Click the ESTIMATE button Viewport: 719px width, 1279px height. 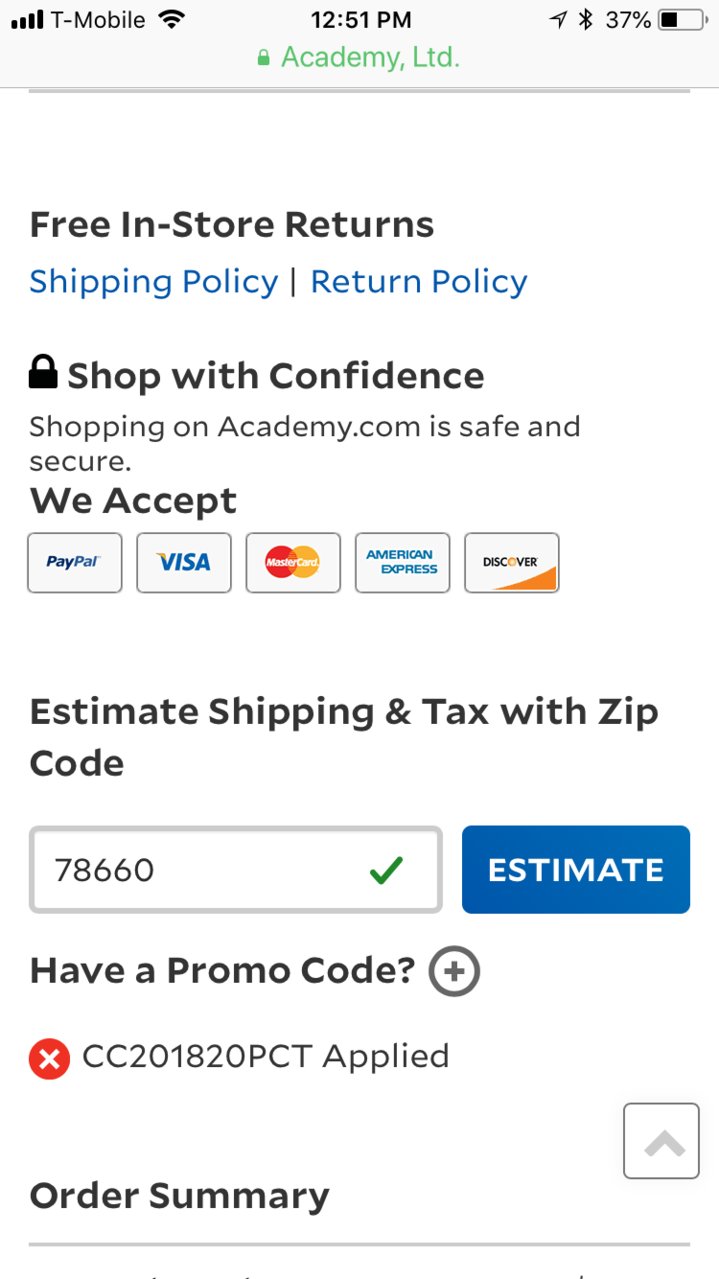576,869
